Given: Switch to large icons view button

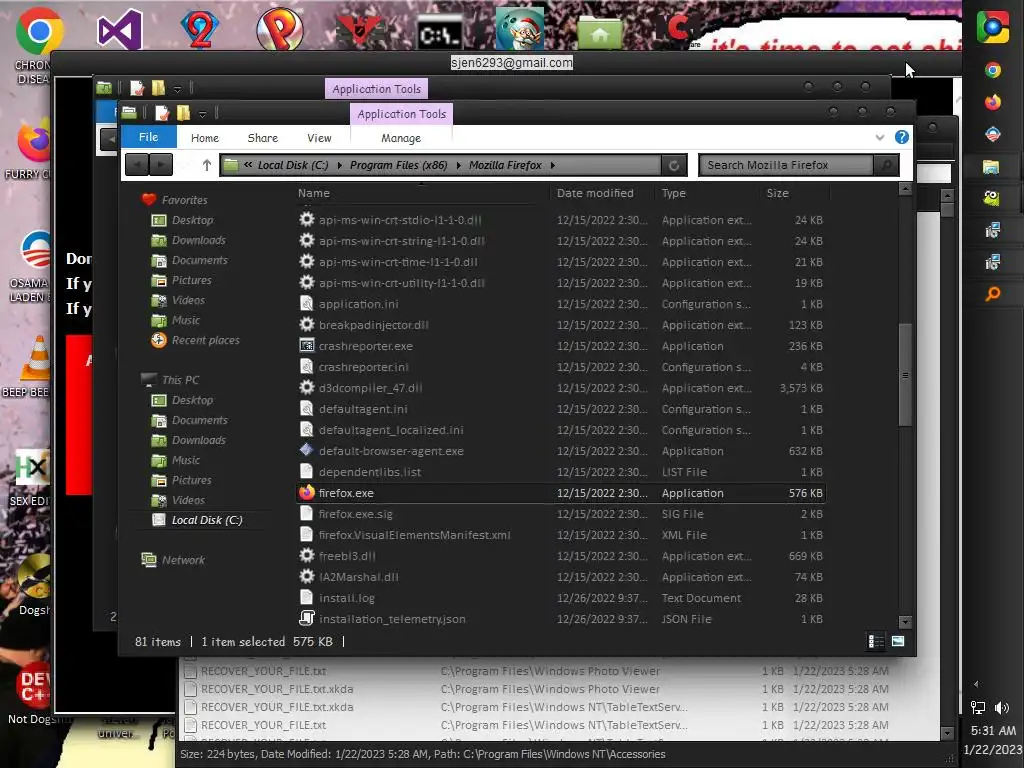Looking at the screenshot, I should click(898, 641).
